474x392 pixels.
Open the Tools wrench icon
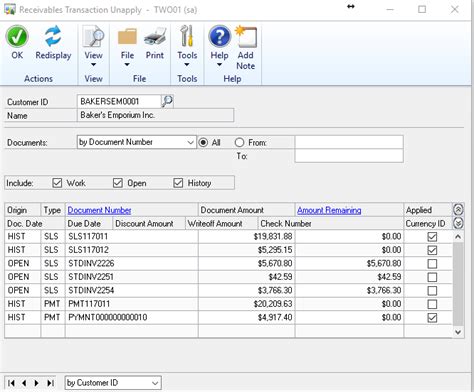click(187, 36)
